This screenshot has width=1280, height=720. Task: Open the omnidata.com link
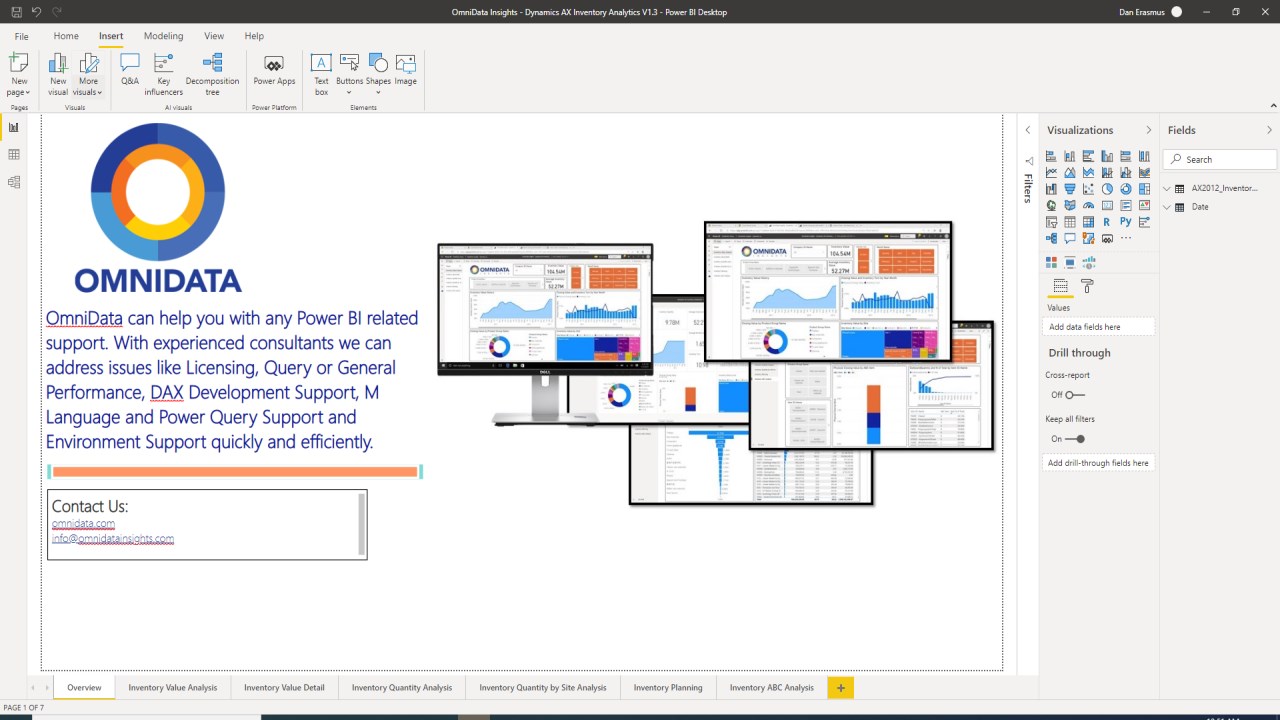pyautogui.click(x=83, y=523)
